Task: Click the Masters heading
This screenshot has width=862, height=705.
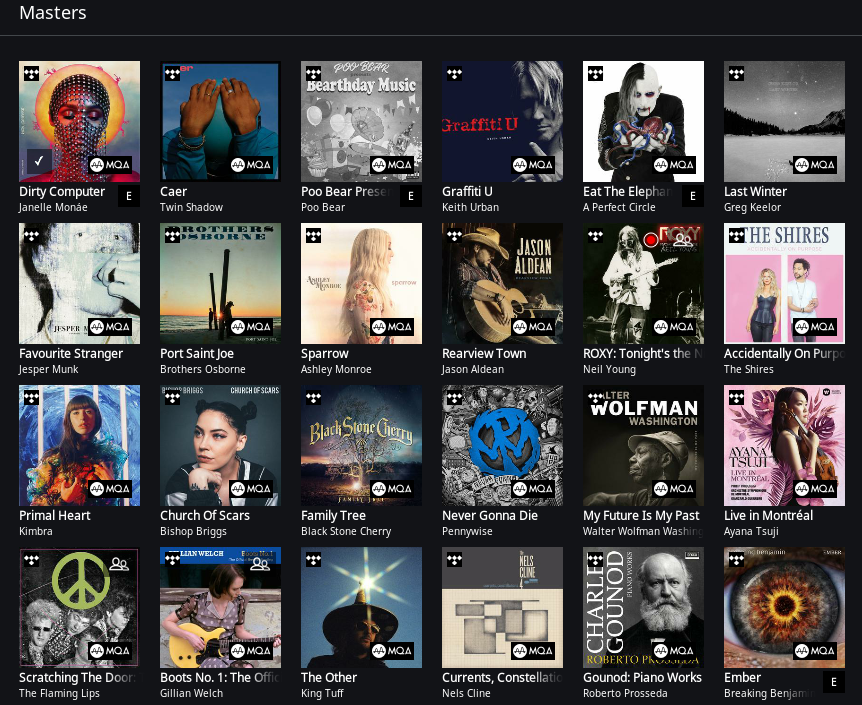Action: [53, 13]
